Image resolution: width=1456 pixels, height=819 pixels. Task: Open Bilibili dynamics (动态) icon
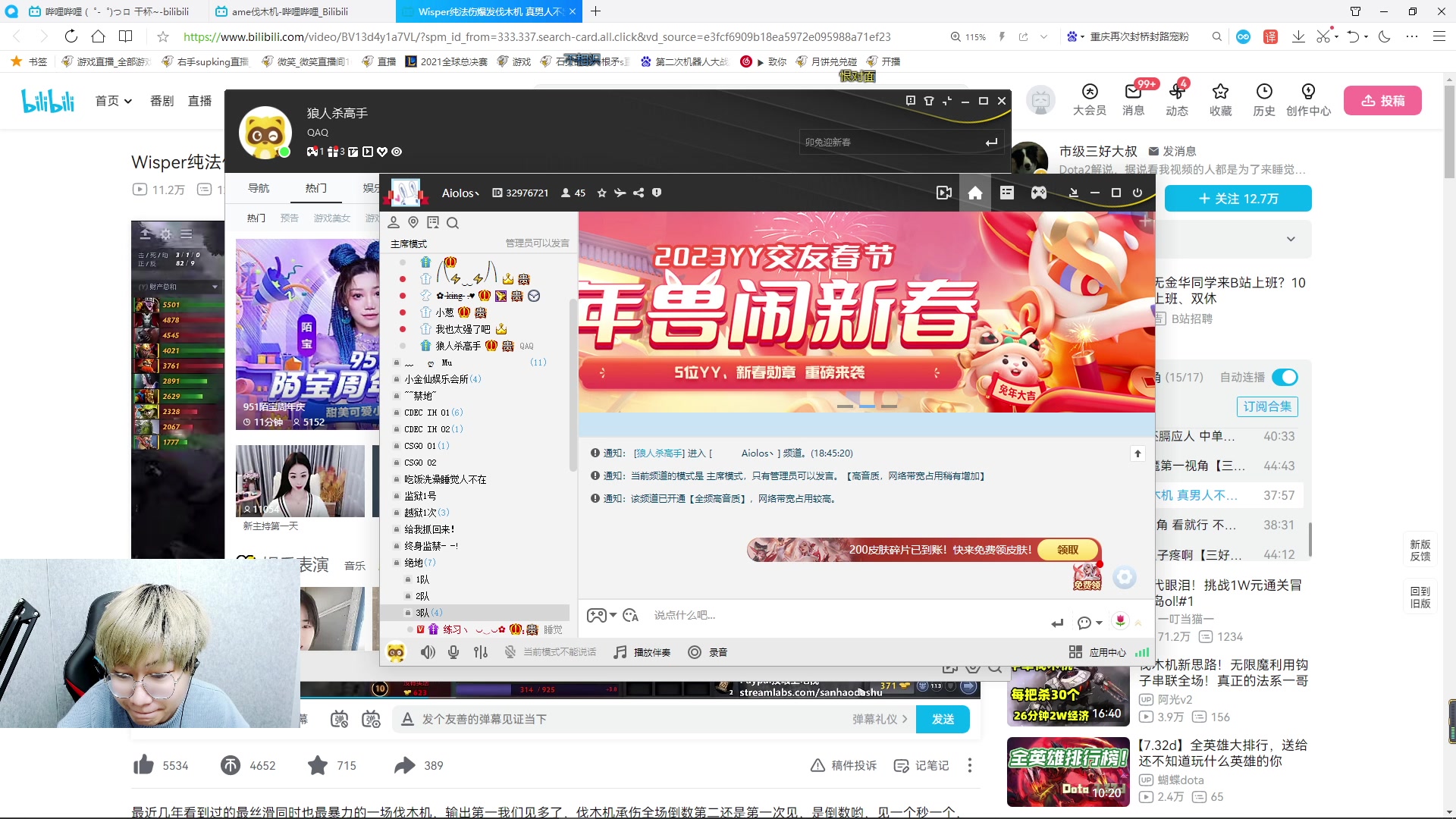pos(1177,99)
